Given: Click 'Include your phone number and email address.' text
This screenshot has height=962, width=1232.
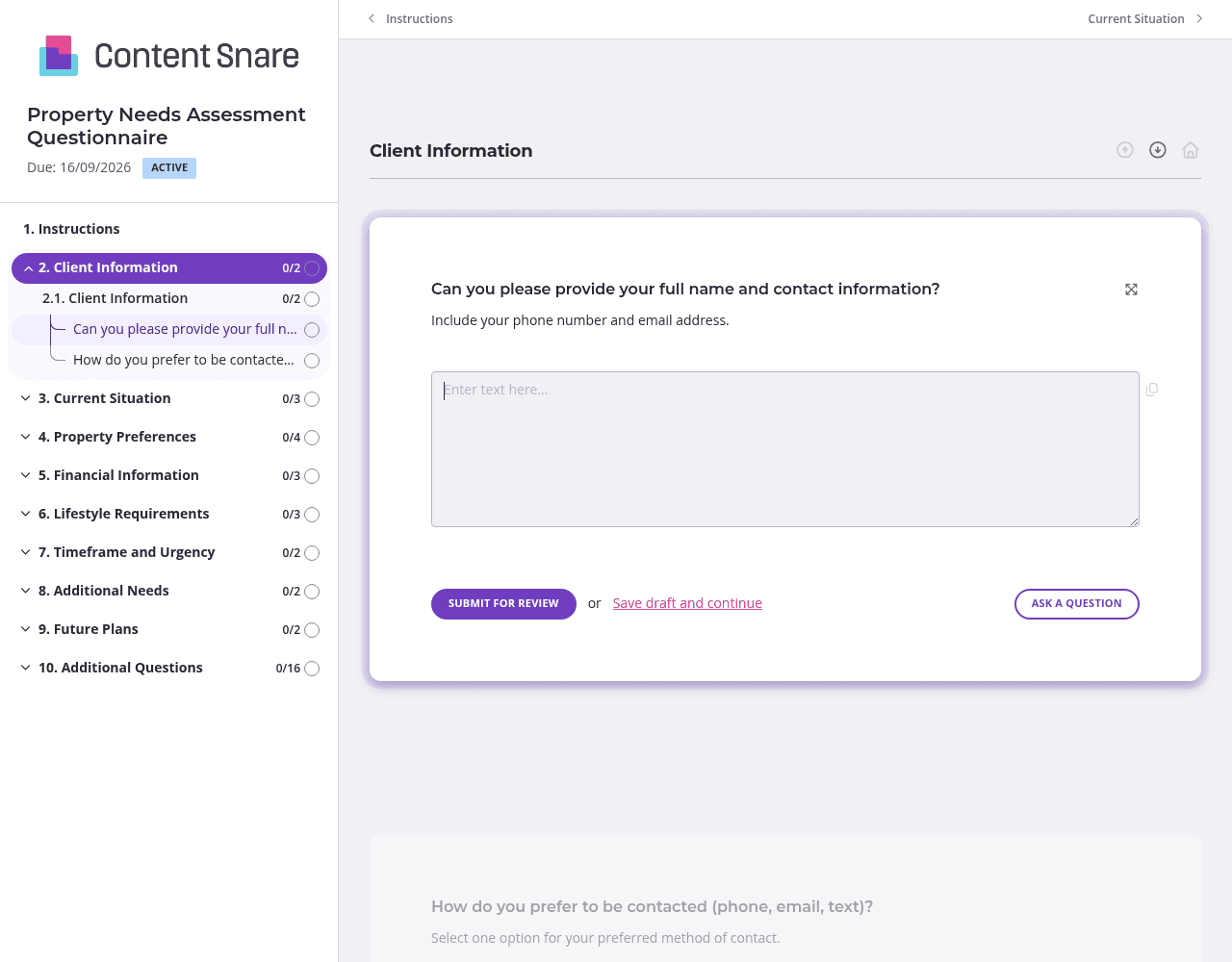Looking at the screenshot, I should click(x=580, y=320).
